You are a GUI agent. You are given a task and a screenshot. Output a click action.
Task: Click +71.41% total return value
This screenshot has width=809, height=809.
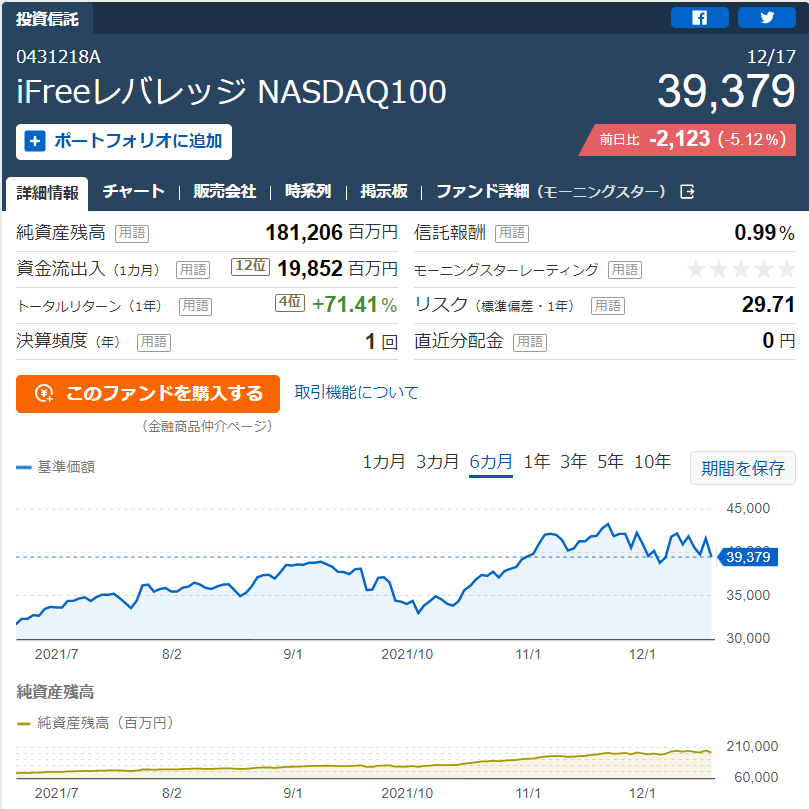354,305
